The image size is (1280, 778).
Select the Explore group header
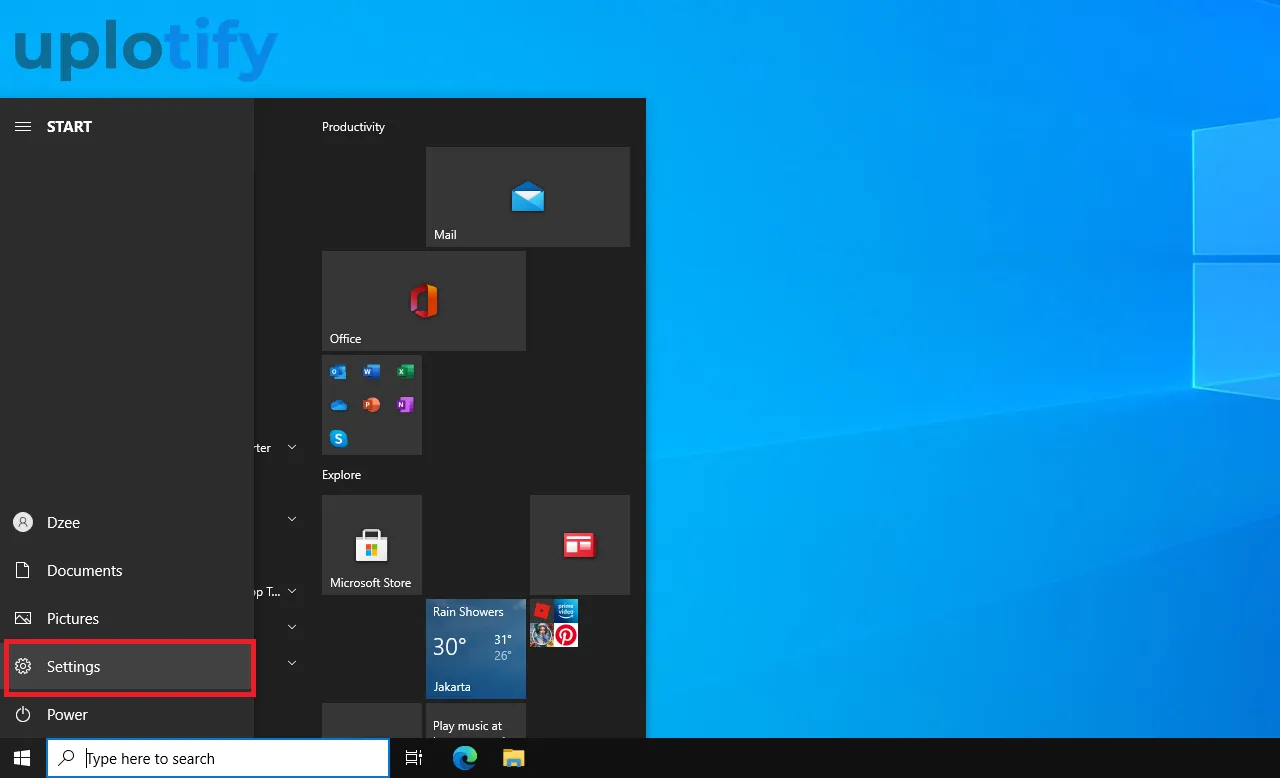[x=341, y=475]
